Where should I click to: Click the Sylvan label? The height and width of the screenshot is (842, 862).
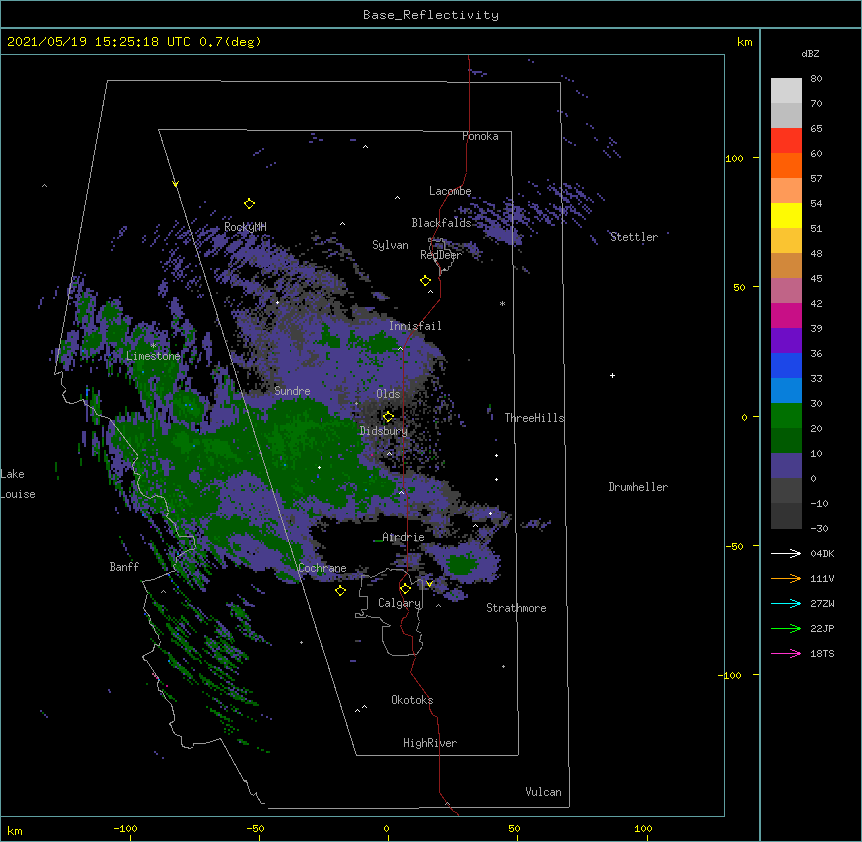click(390, 245)
